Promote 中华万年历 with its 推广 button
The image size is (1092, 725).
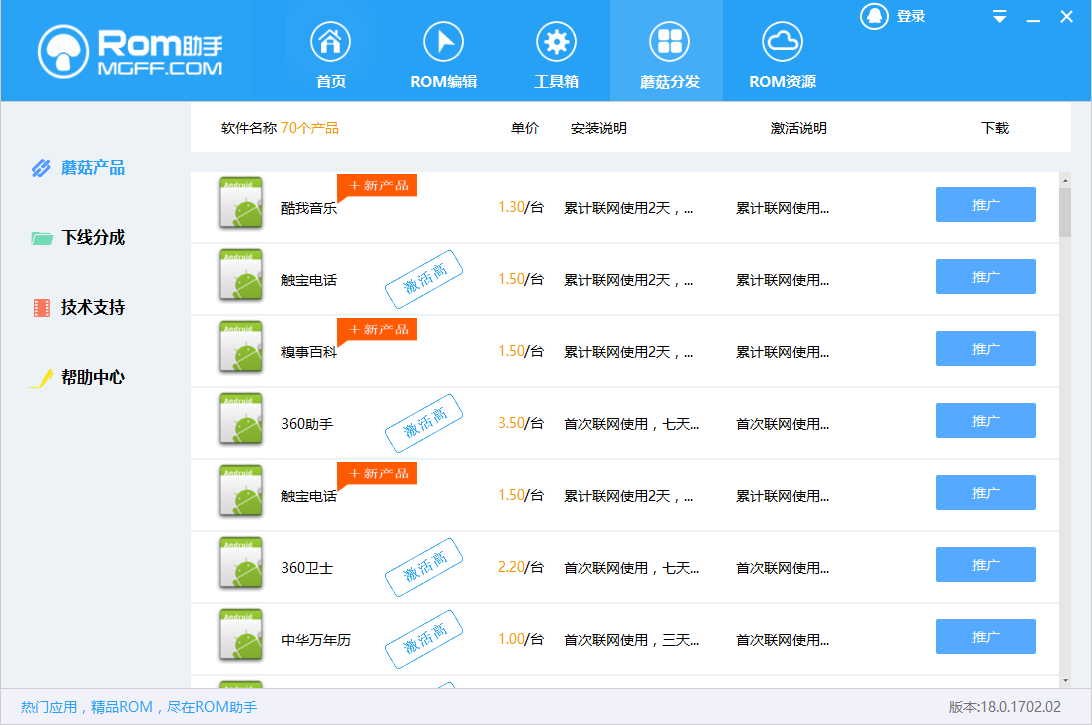point(985,637)
